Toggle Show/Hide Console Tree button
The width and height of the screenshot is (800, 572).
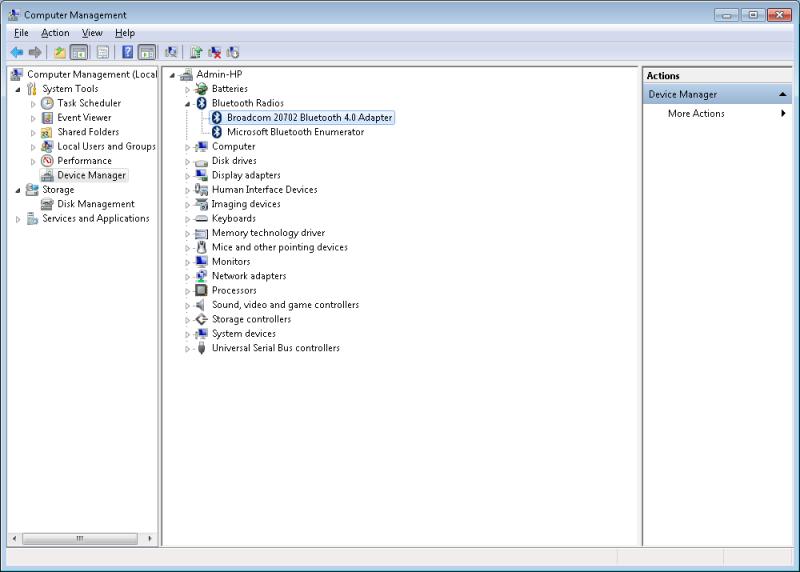pyautogui.click(x=79, y=52)
